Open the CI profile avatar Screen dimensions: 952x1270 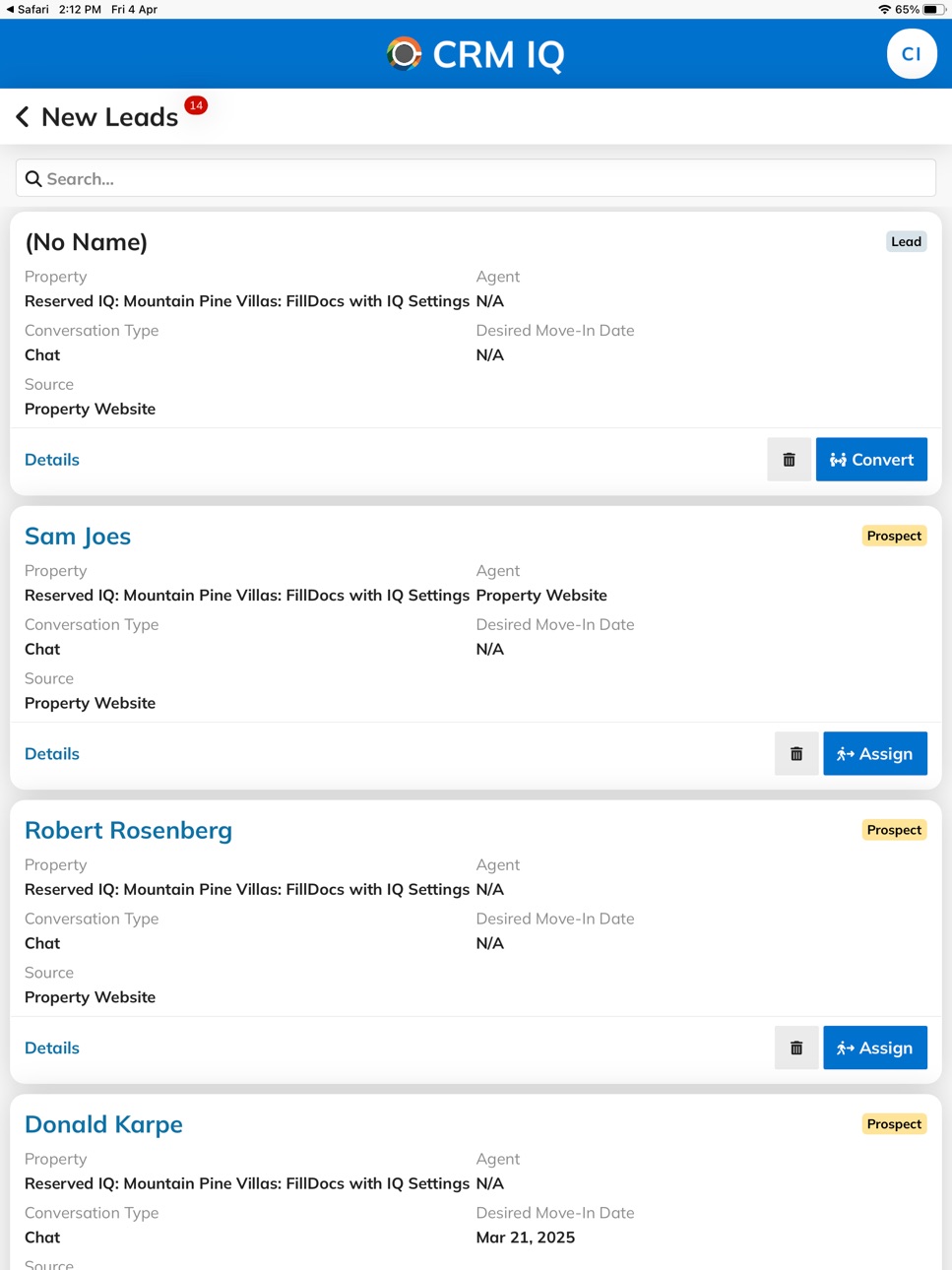[911, 54]
